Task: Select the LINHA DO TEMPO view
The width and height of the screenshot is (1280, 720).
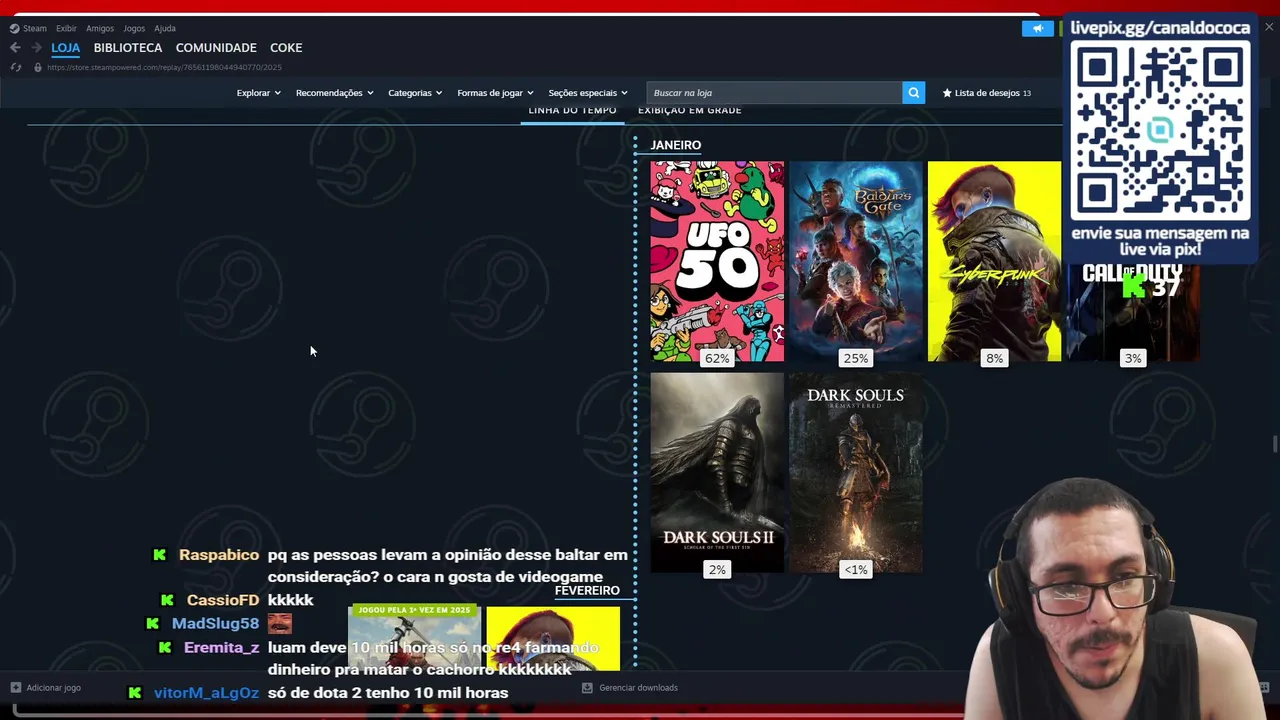Action: click(x=572, y=110)
